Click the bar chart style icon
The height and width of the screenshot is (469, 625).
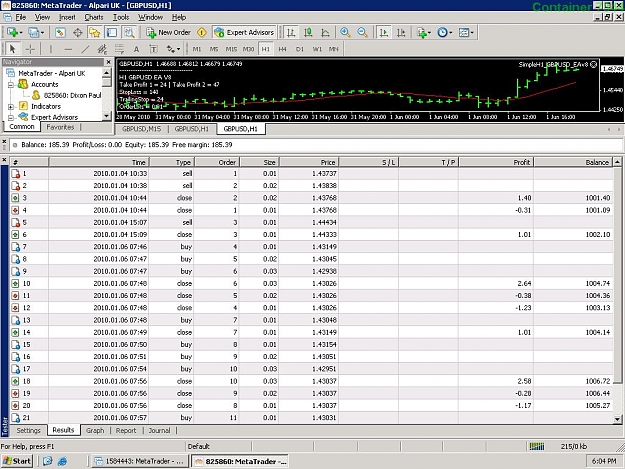[291, 33]
